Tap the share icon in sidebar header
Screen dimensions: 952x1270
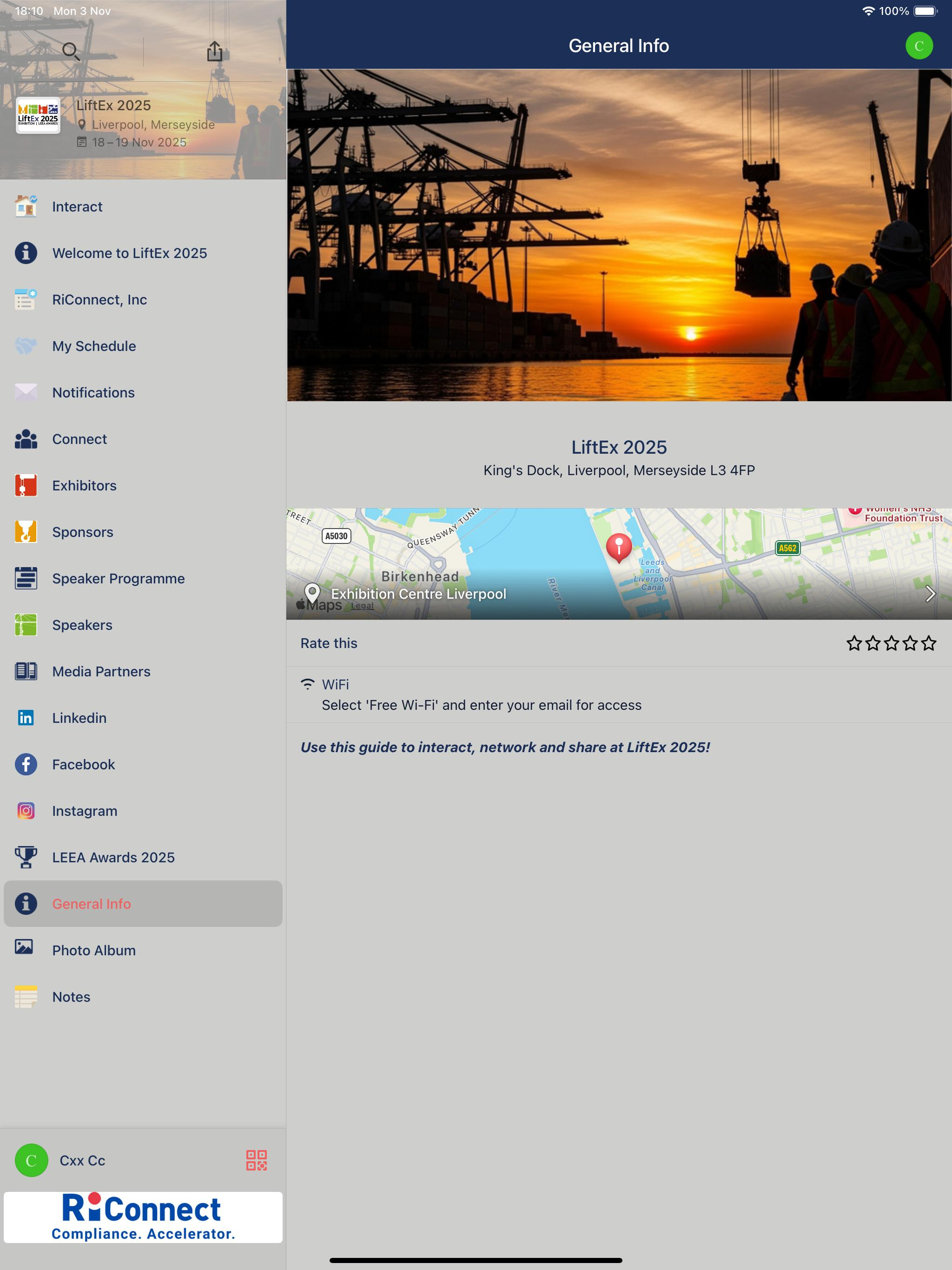[215, 51]
